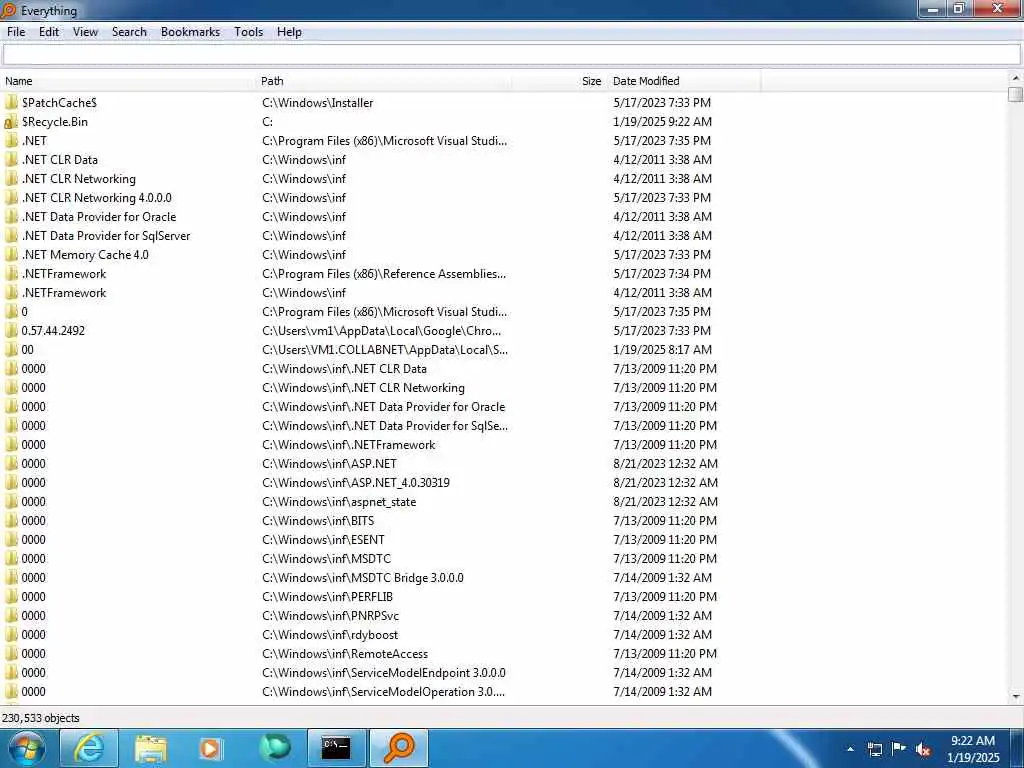
Task: Click path C:\Windows\inf\.NET CLR Data
Action: 344,368
